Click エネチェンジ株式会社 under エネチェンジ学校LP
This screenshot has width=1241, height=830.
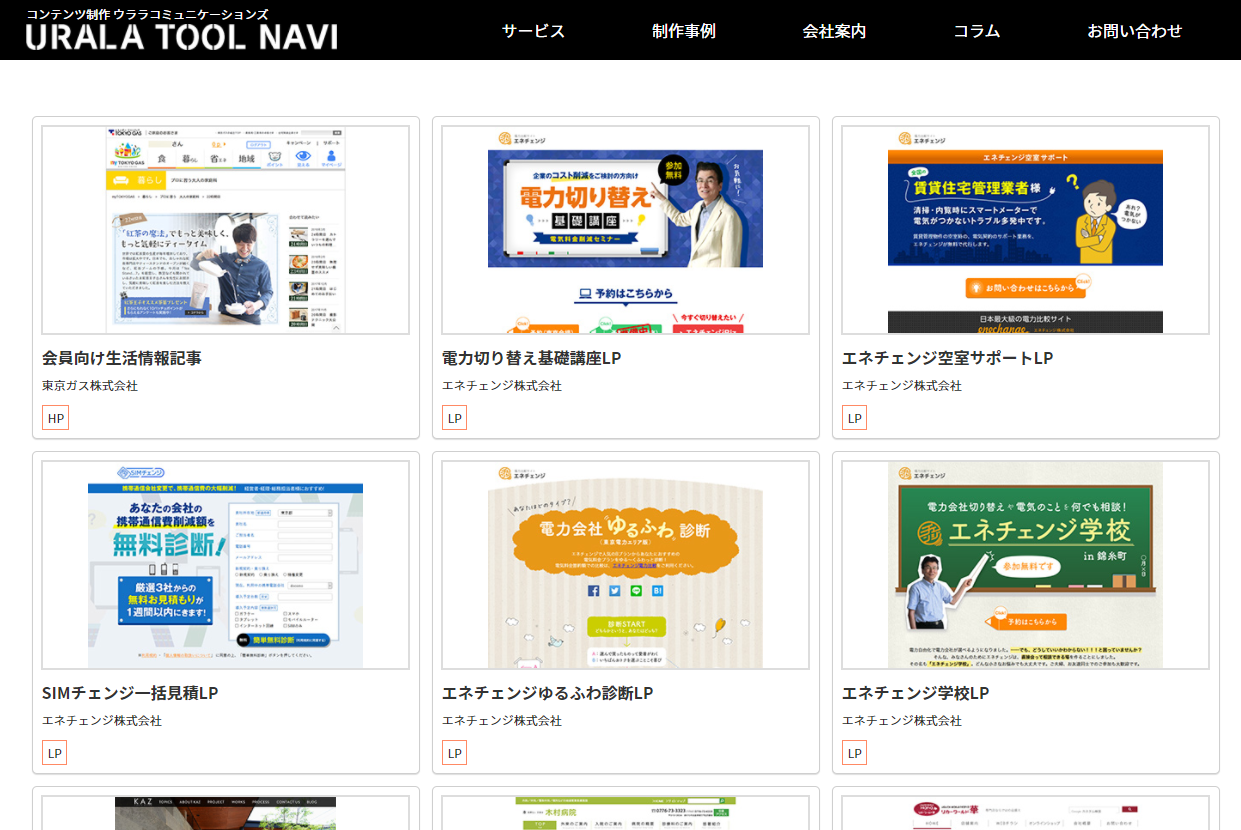pyautogui.click(x=902, y=721)
